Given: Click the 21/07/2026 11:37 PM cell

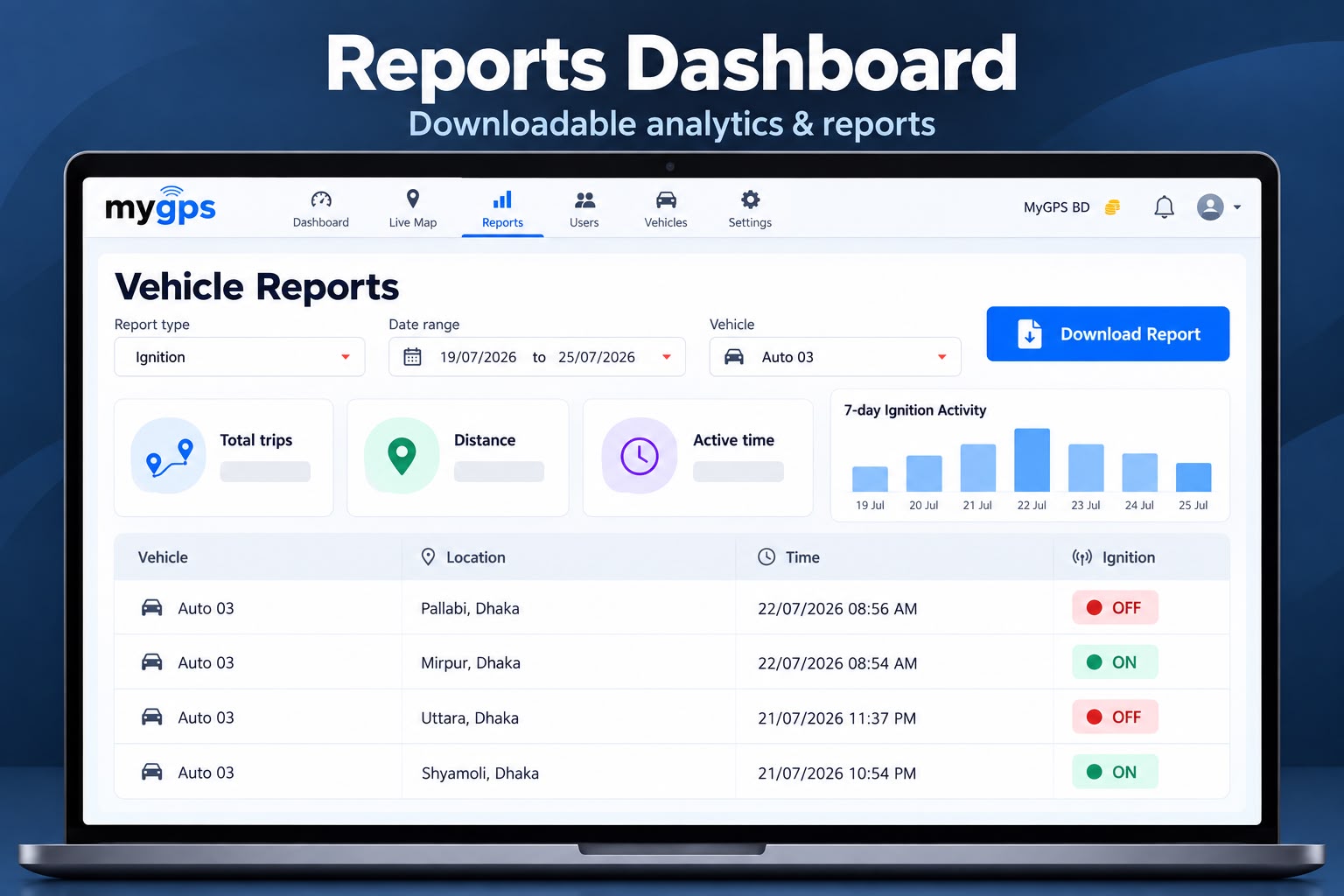Looking at the screenshot, I should 836,718.
